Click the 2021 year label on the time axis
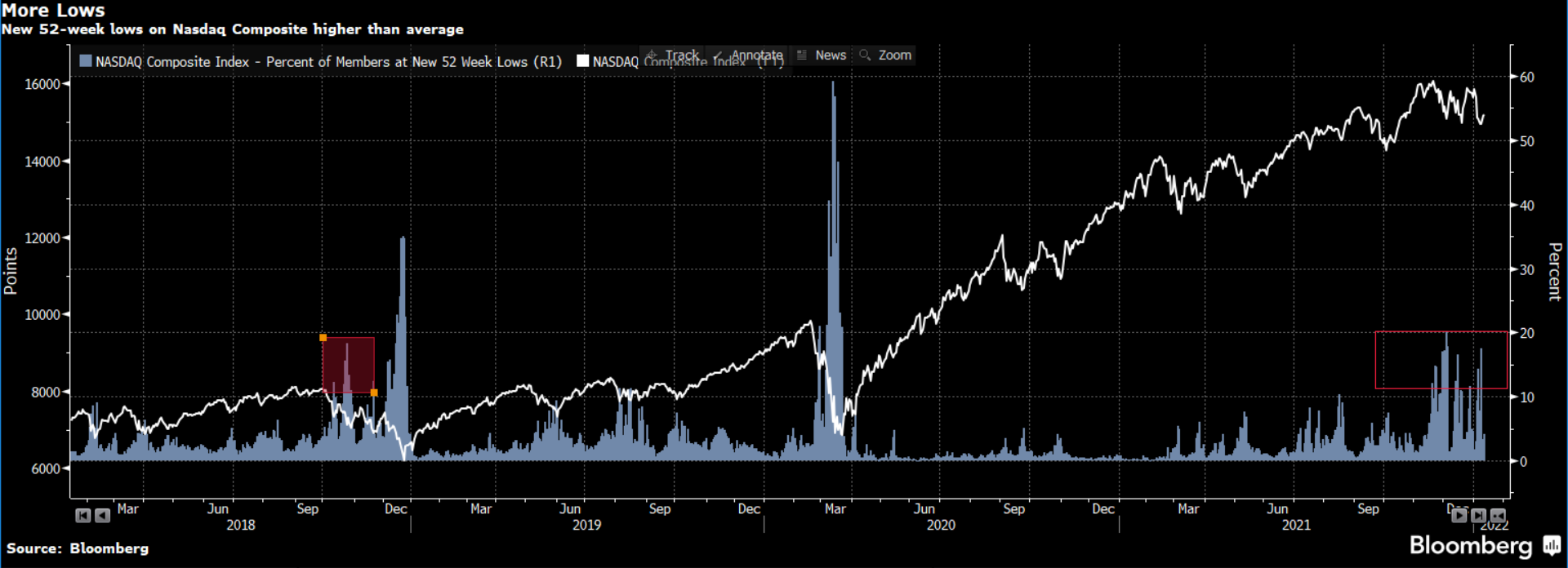 click(x=1296, y=525)
